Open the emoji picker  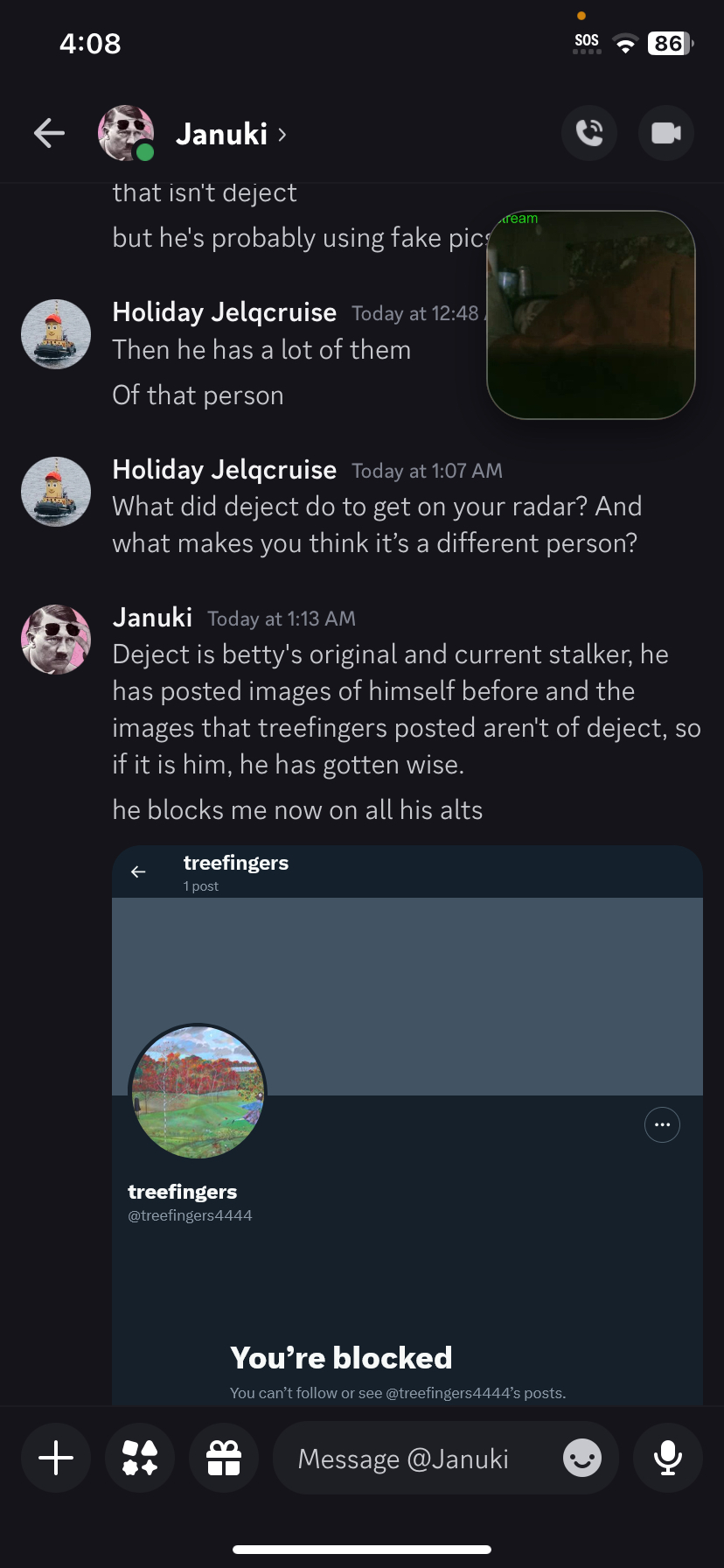tap(582, 1459)
